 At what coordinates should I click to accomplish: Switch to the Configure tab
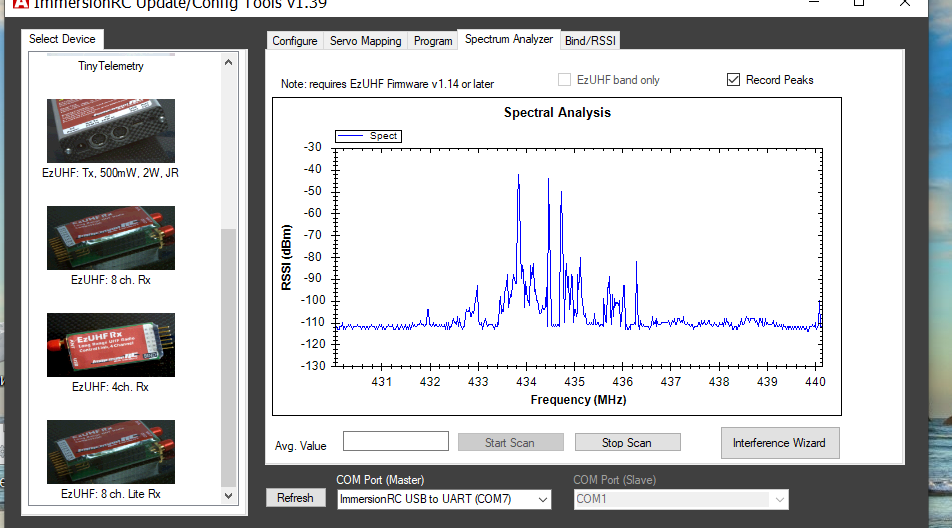(x=295, y=41)
